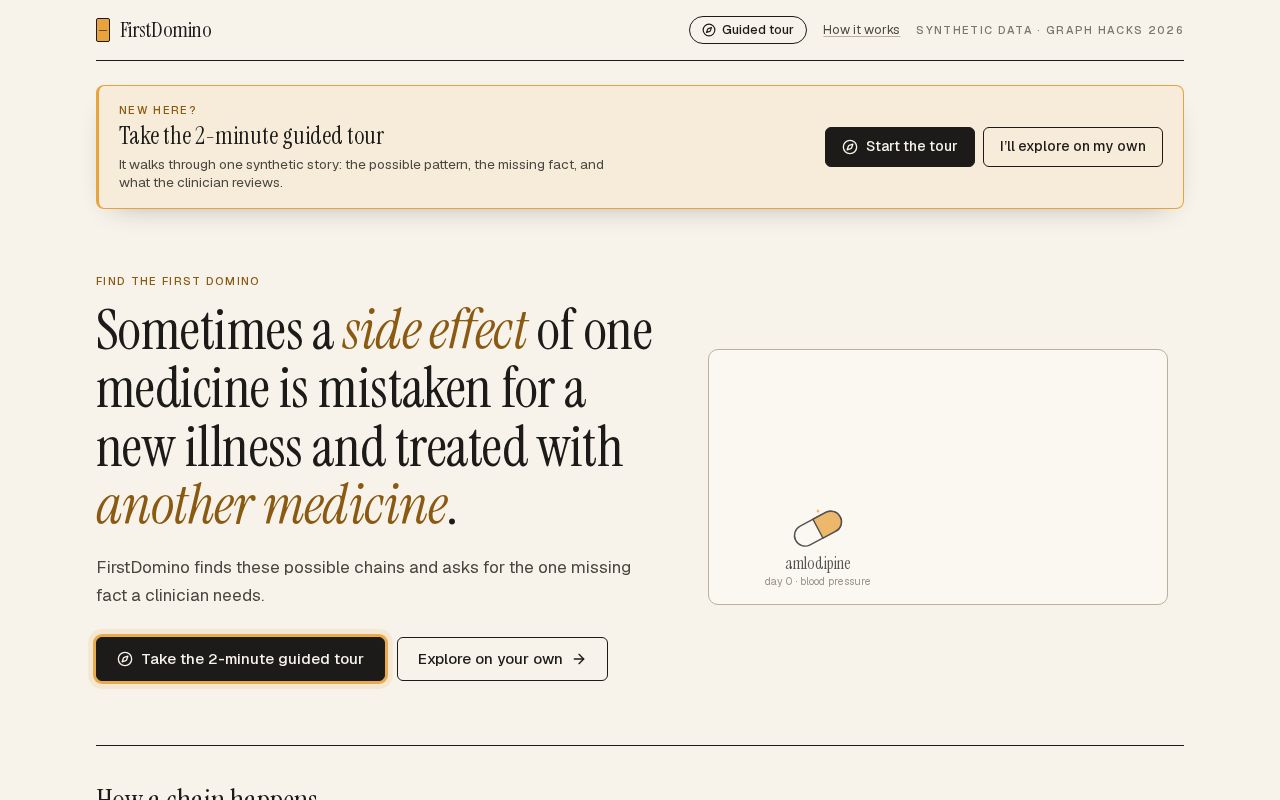
Task: Click the compass icon in the hero tour button
Action: coord(125,659)
